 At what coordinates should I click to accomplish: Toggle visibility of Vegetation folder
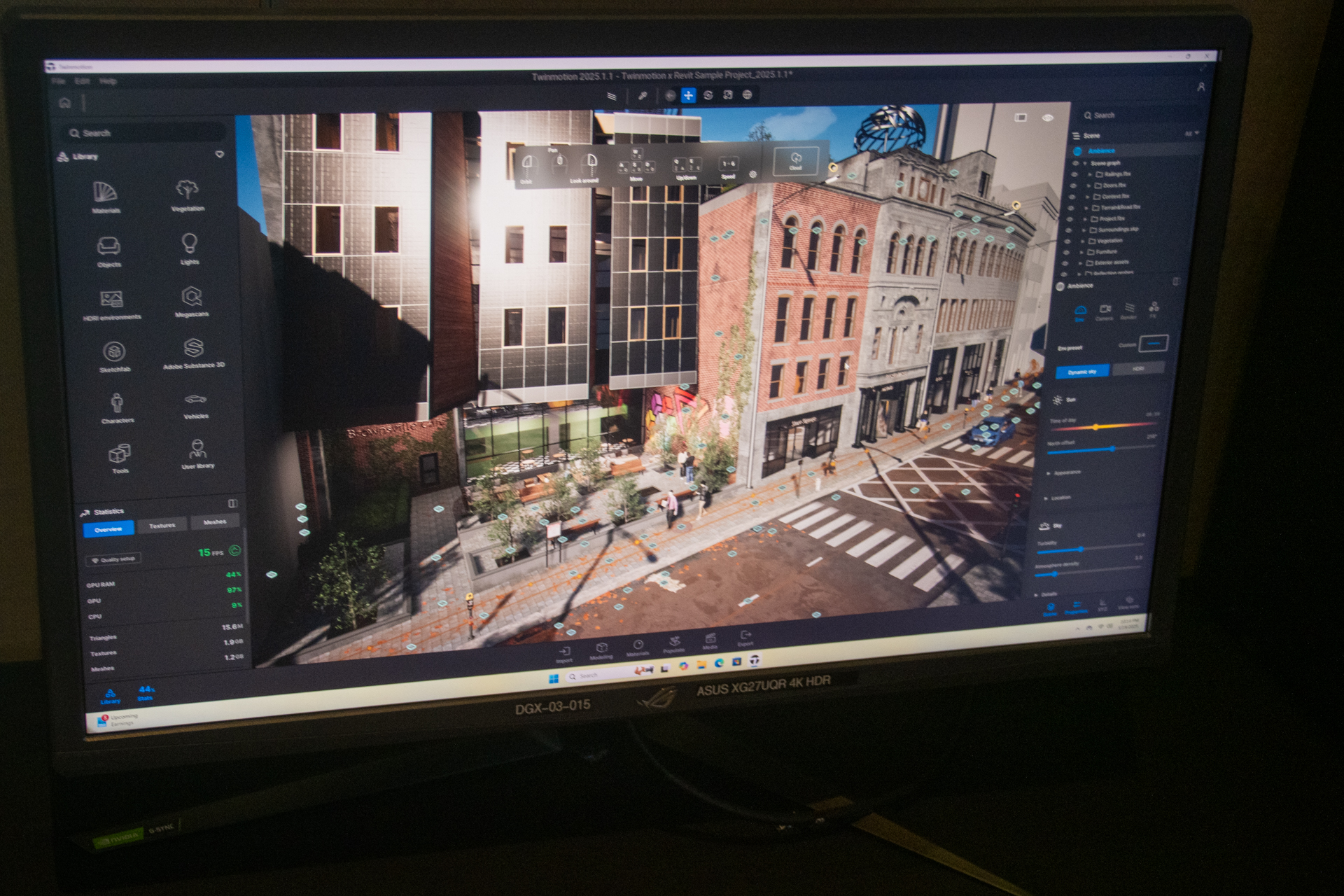[1067, 241]
